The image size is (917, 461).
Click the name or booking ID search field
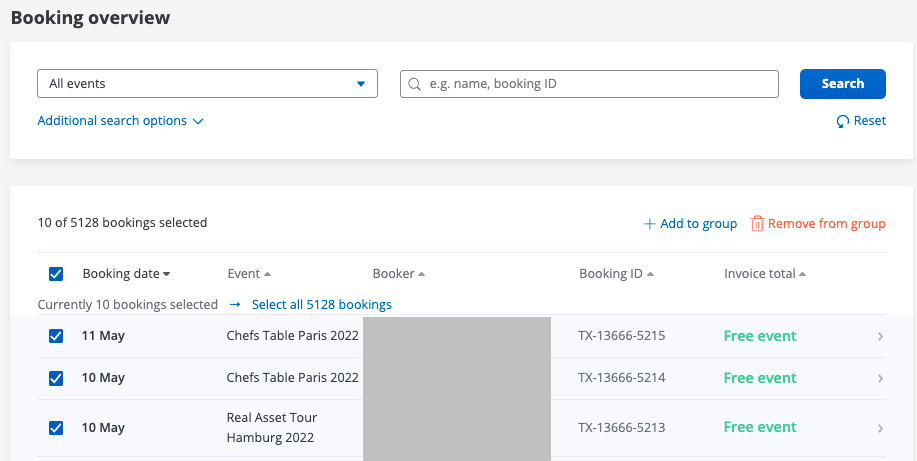point(600,84)
